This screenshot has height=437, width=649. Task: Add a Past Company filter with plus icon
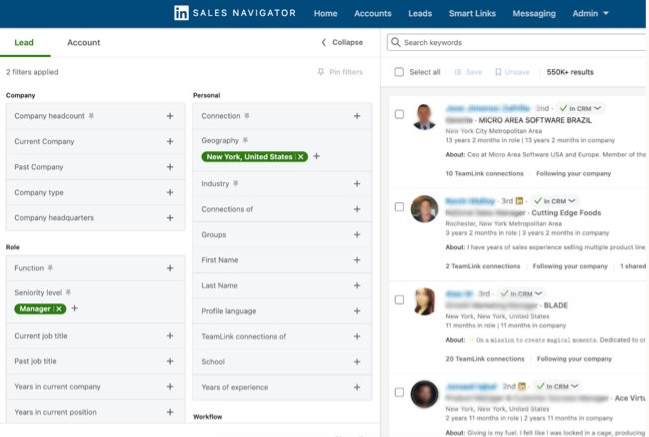170,167
